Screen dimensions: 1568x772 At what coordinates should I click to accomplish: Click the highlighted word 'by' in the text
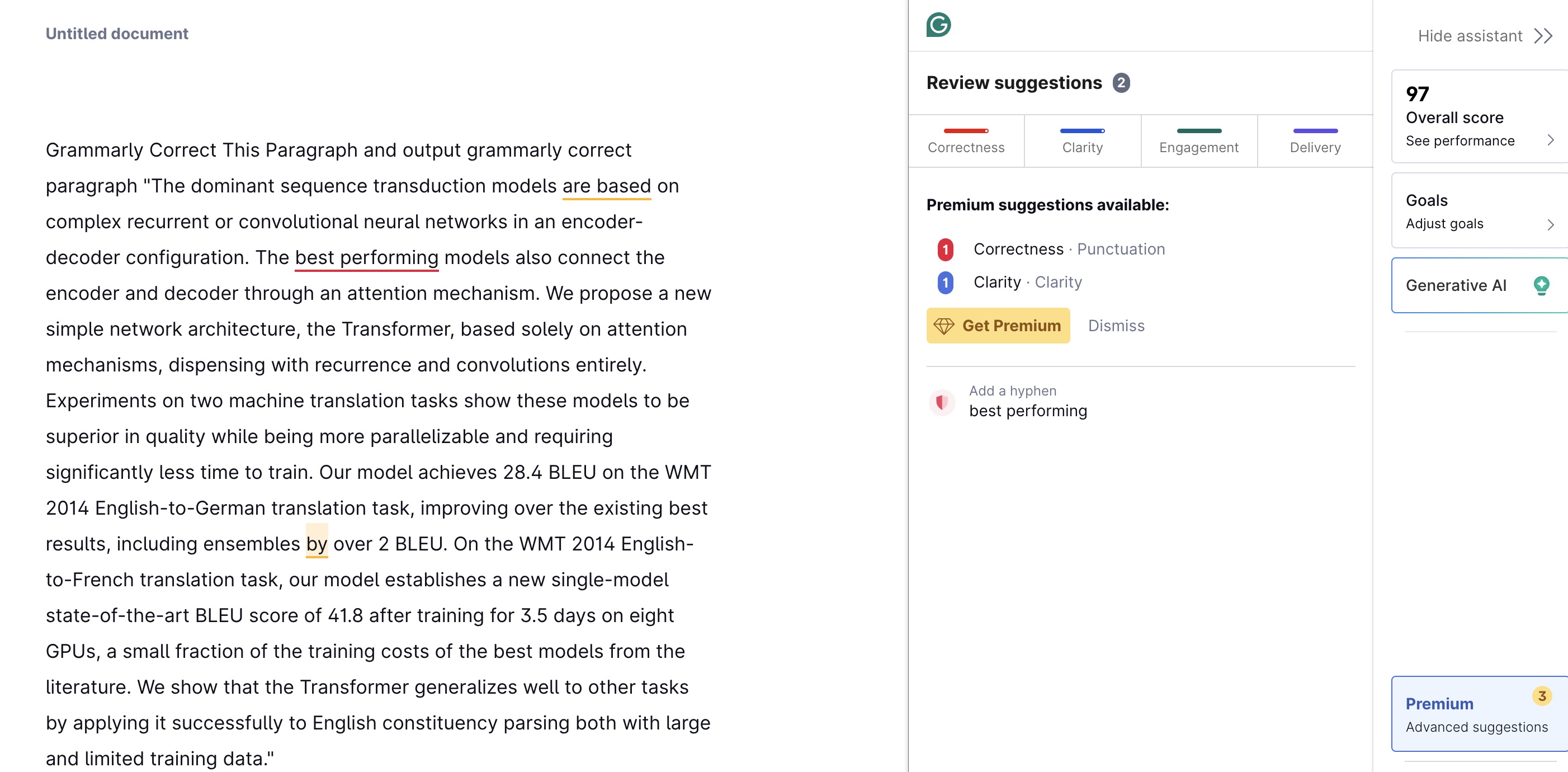point(317,543)
